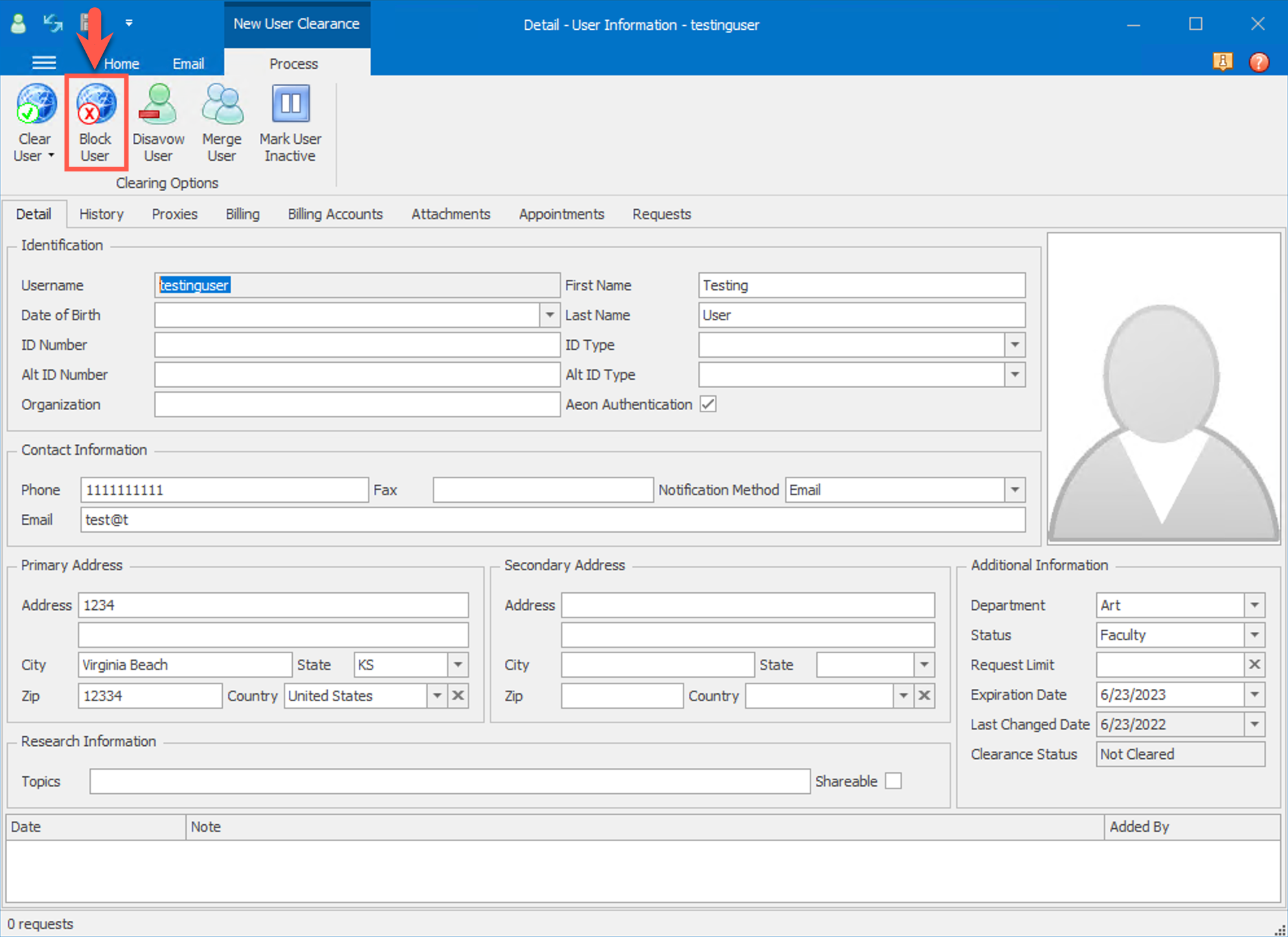Image resolution: width=1288 pixels, height=937 pixels.
Task: Click the Disavow User icon
Action: click(x=157, y=104)
